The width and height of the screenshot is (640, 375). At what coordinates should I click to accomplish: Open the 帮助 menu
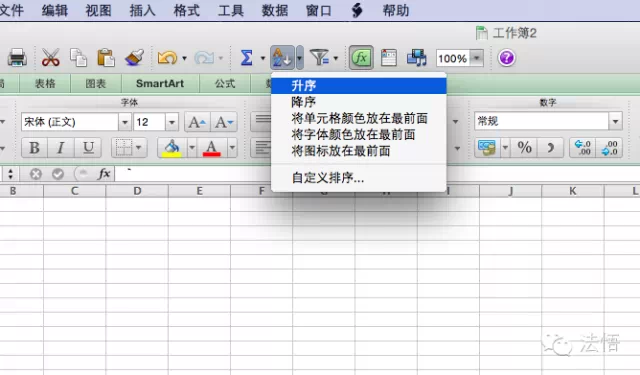396,10
